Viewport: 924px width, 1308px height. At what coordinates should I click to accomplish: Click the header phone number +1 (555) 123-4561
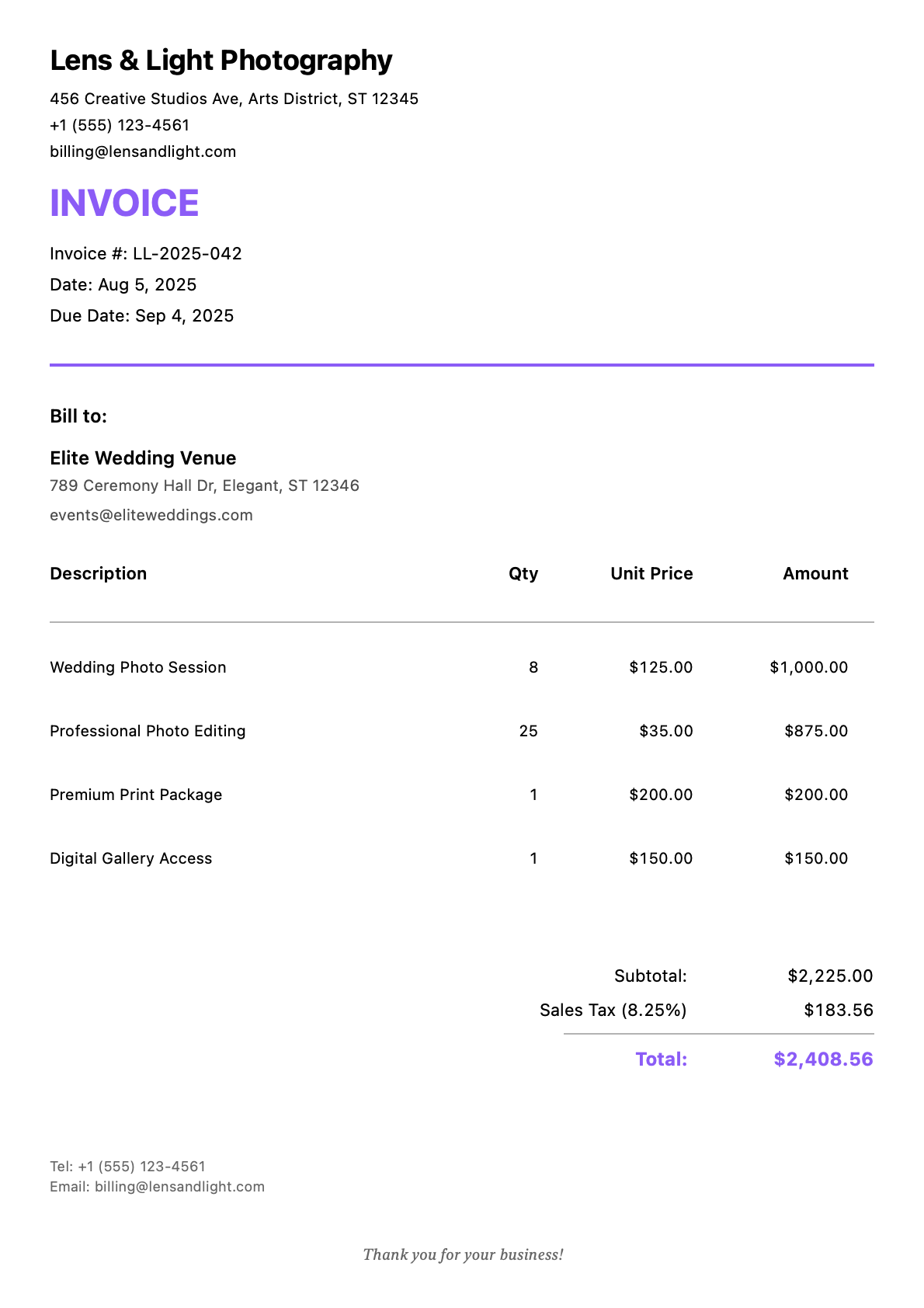point(120,125)
